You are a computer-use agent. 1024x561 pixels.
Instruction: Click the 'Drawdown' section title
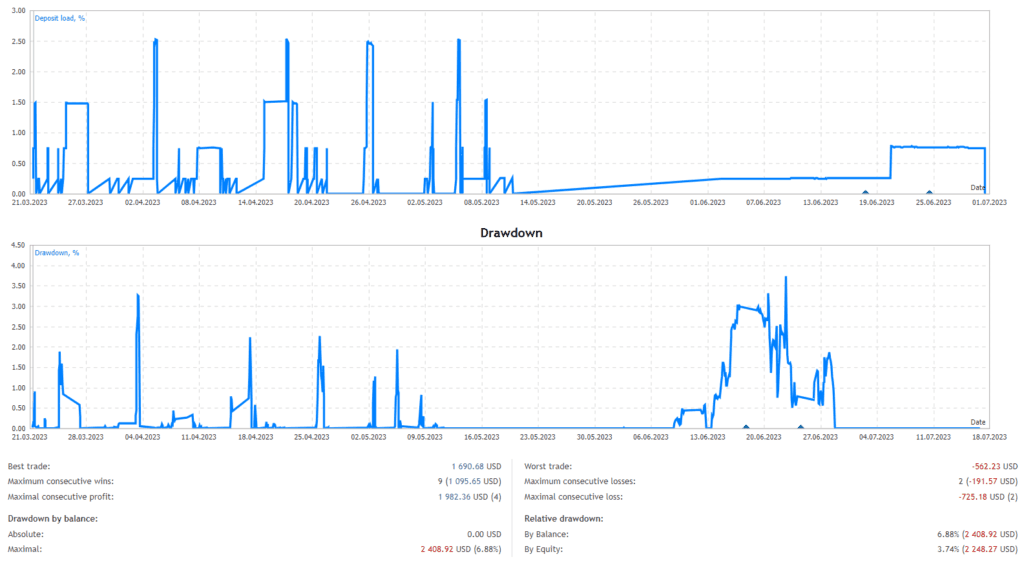click(511, 231)
